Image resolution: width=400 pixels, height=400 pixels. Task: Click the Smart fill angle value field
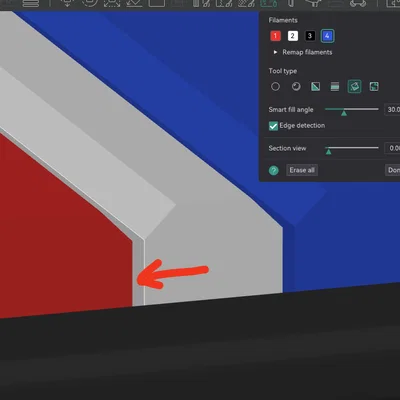tap(392, 109)
